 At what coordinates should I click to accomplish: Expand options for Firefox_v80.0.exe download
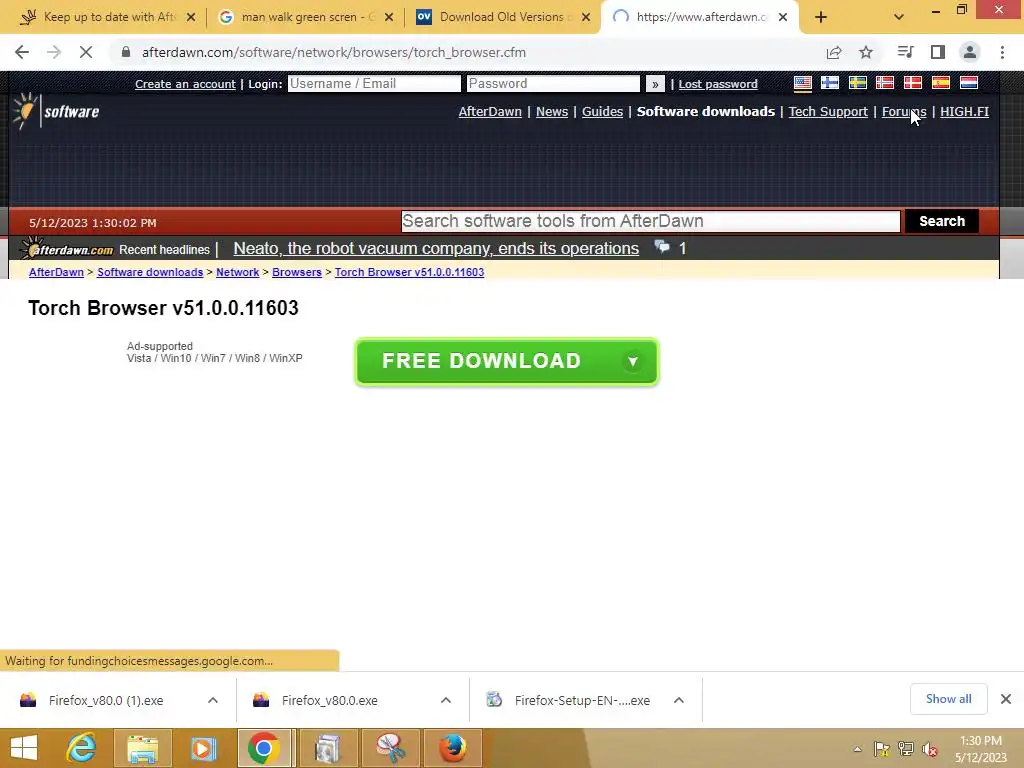coord(446,700)
